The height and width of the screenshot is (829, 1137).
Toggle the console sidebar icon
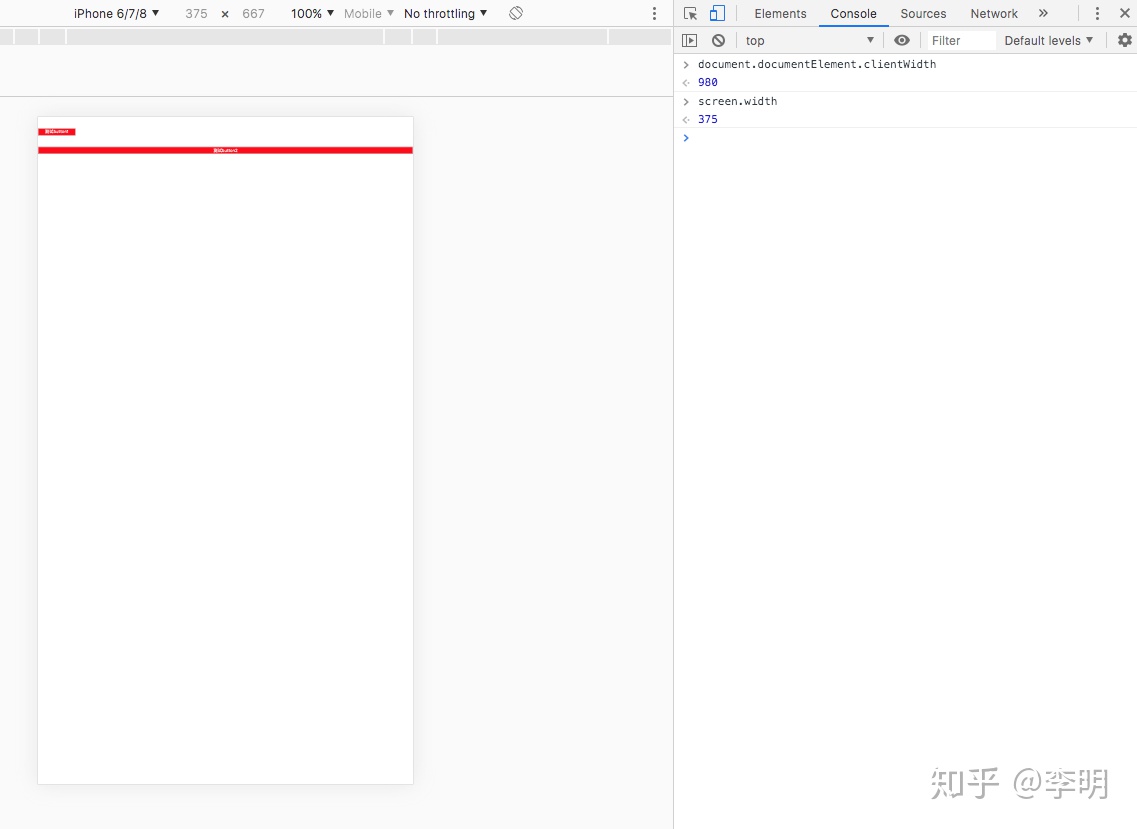pos(690,41)
